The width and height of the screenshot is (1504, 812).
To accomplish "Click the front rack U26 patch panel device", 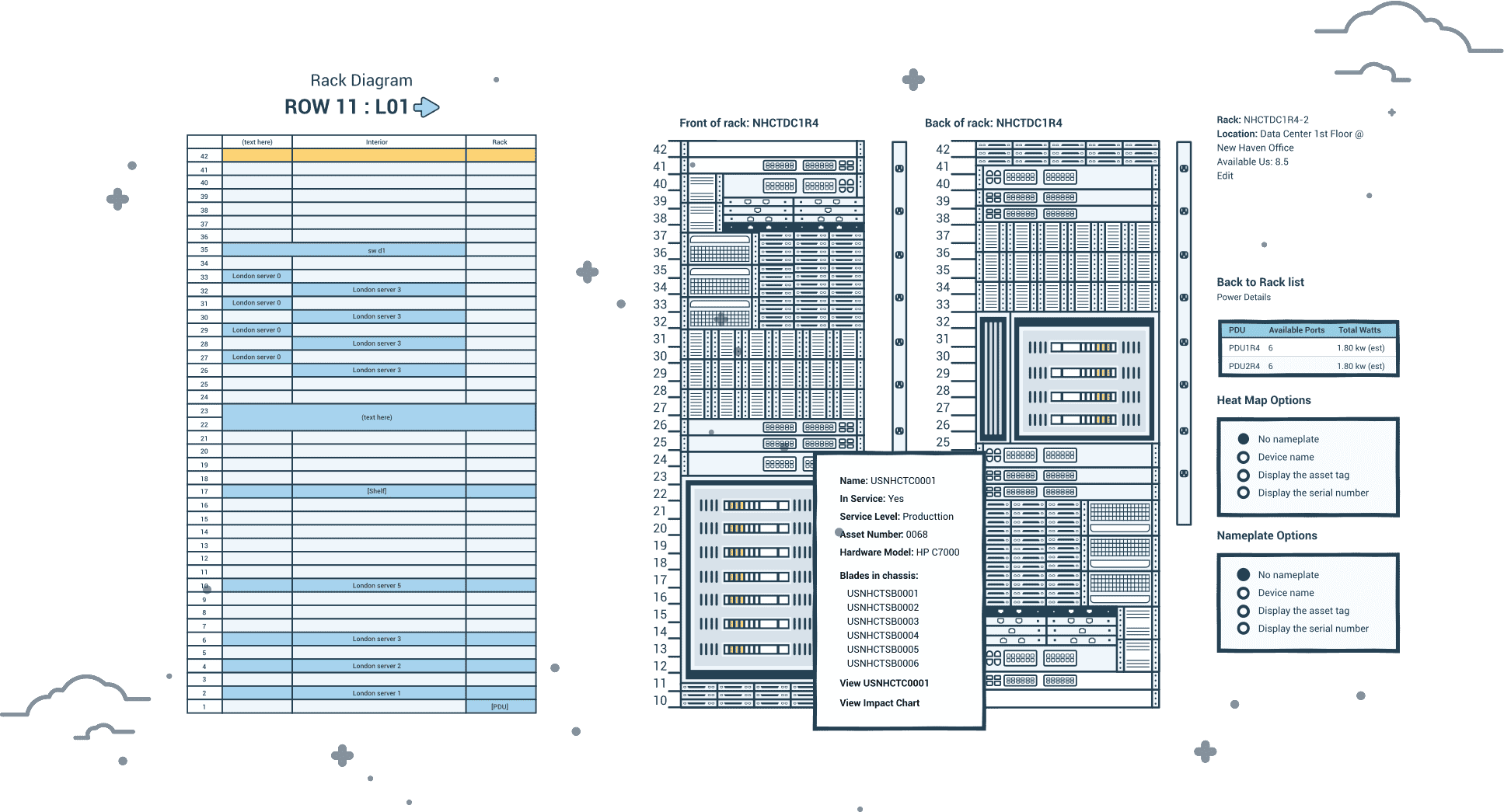I will point(773,427).
